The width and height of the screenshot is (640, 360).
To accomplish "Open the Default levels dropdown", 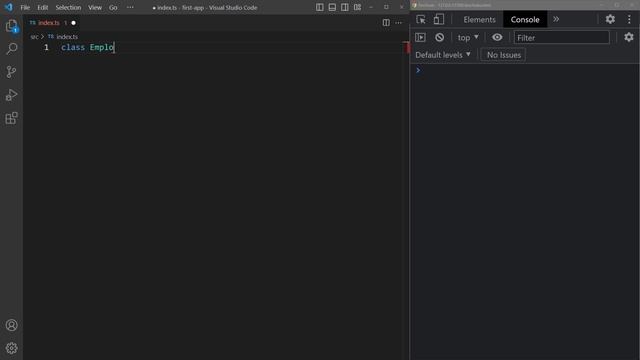I will 443,55.
